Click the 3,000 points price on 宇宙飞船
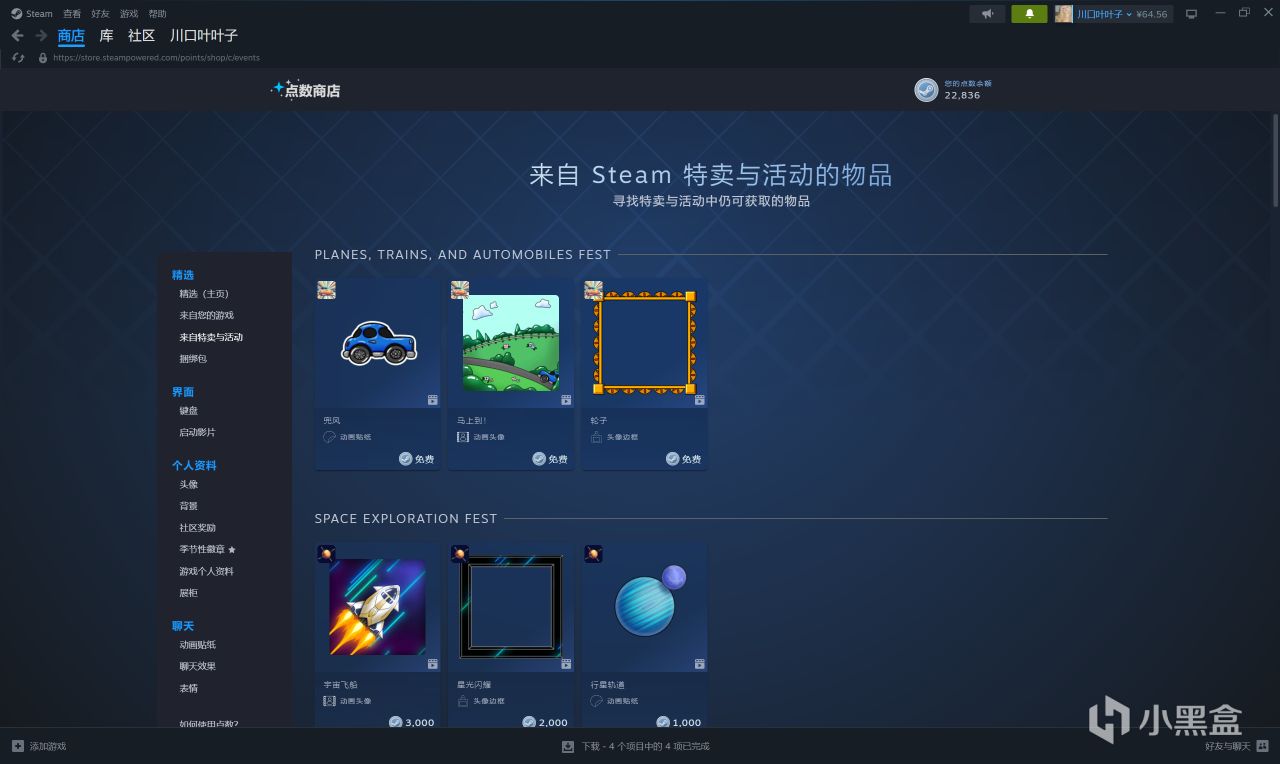 tap(411, 722)
